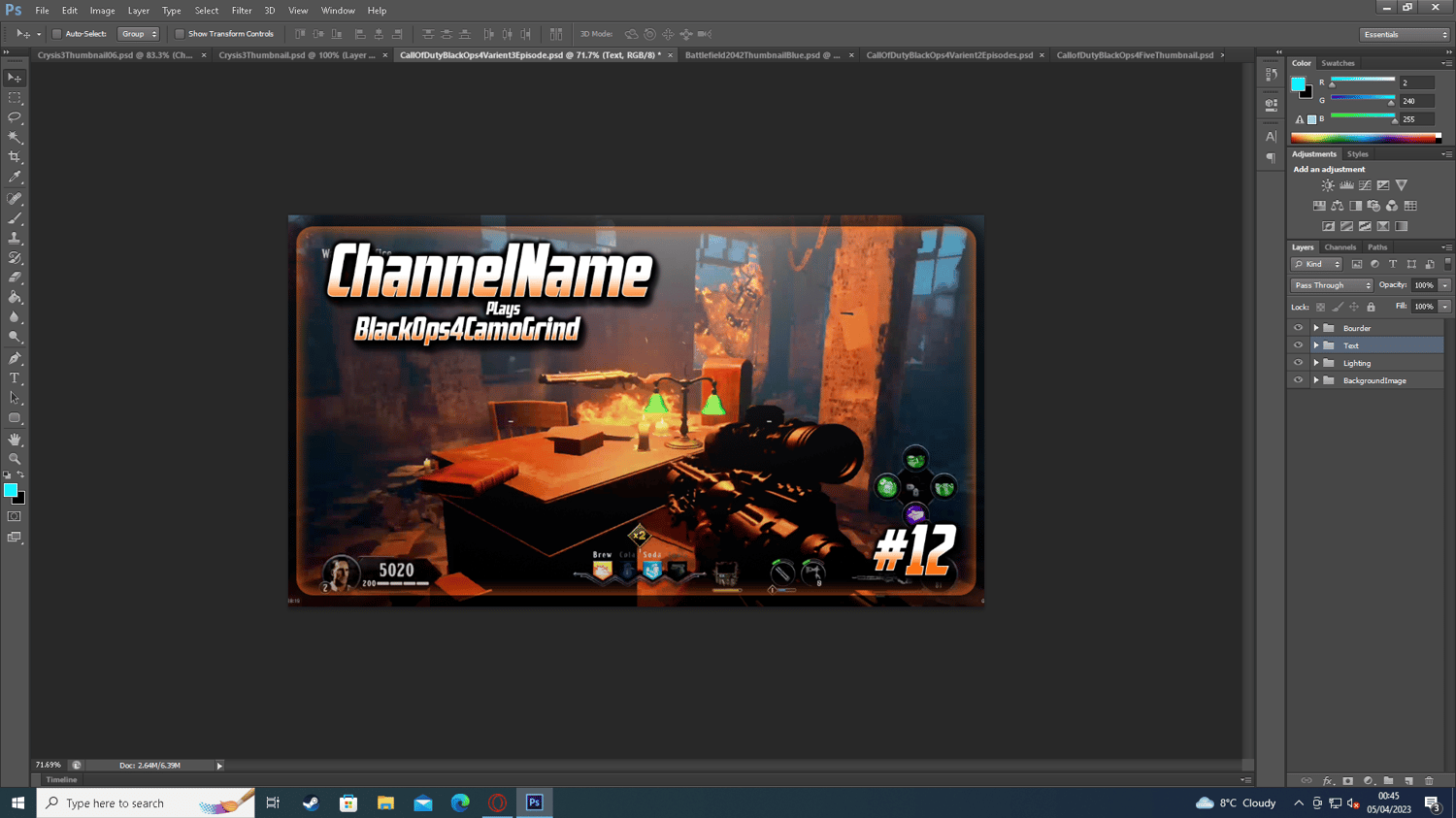Open the Pass Through blend mode dropdown
The width and height of the screenshot is (1456, 818).
point(1332,285)
